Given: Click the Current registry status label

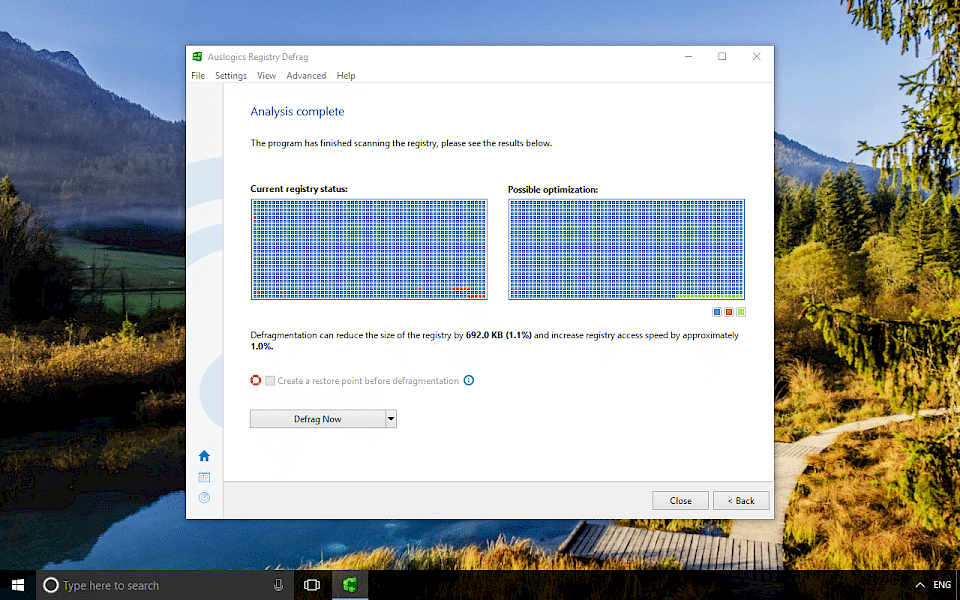Looking at the screenshot, I should (299, 189).
